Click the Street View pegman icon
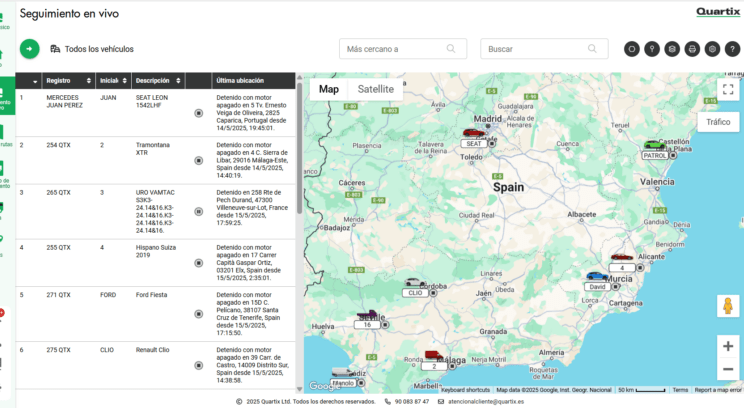This screenshot has width=744, height=408. tap(728, 306)
